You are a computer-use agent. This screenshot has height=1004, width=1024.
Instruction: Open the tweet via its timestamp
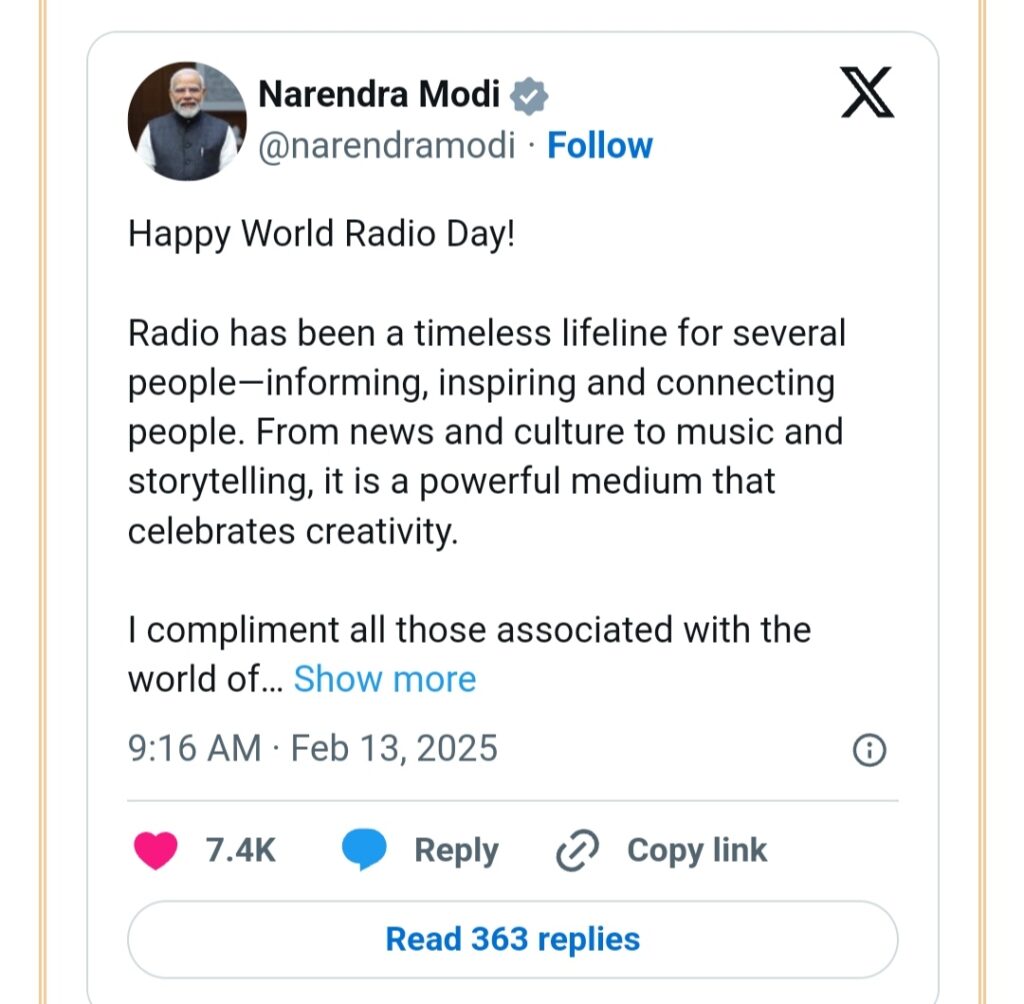[313, 748]
